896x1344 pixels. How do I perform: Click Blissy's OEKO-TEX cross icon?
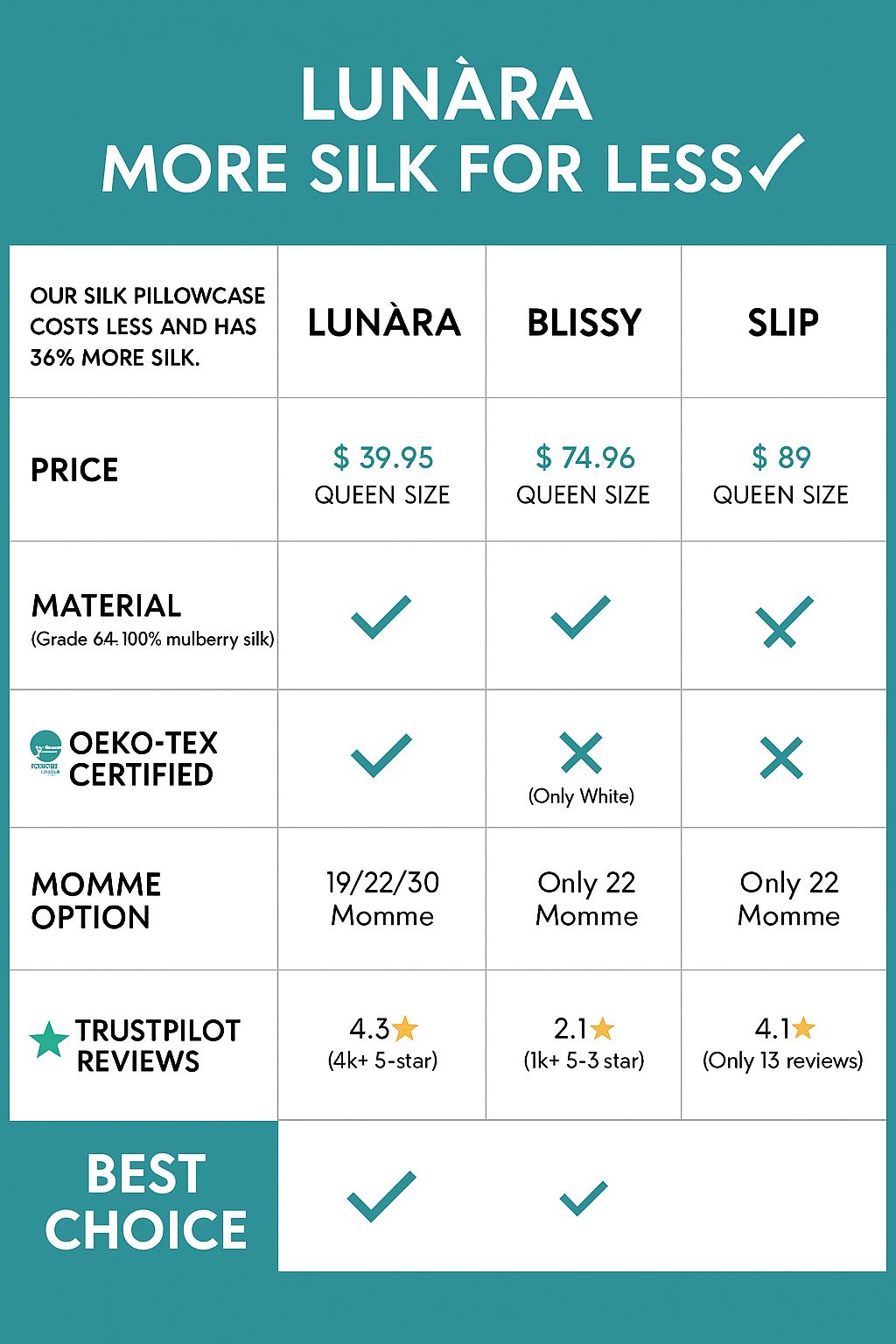pyautogui.click(x=581, y=753)
